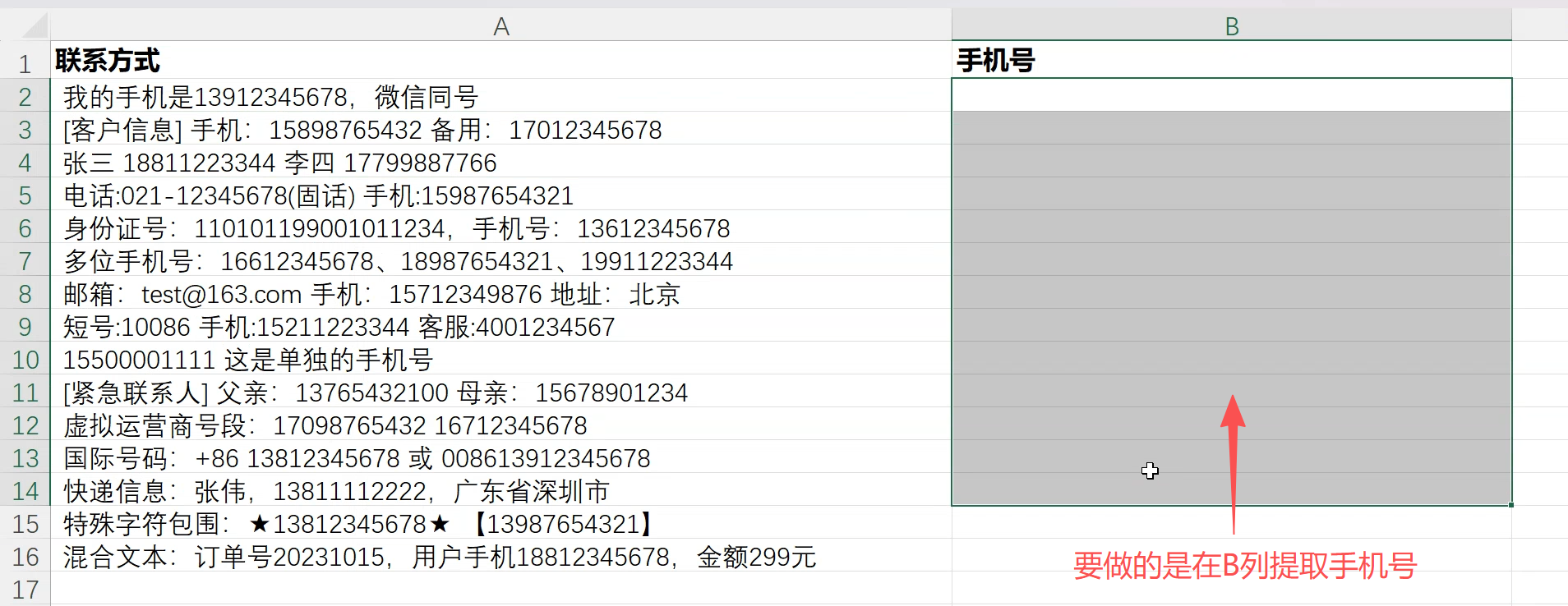Screen dimensions: 1568x606
Task: Select column A header
Action: click(500, 26)
